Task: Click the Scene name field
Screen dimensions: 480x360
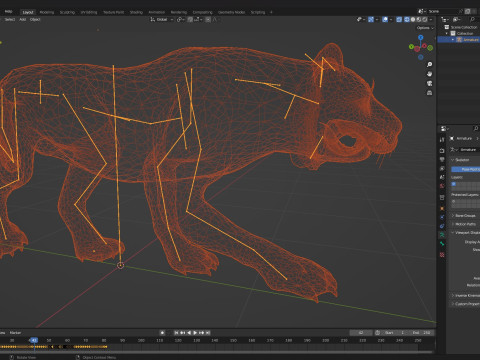Action: tap(442, 11)
